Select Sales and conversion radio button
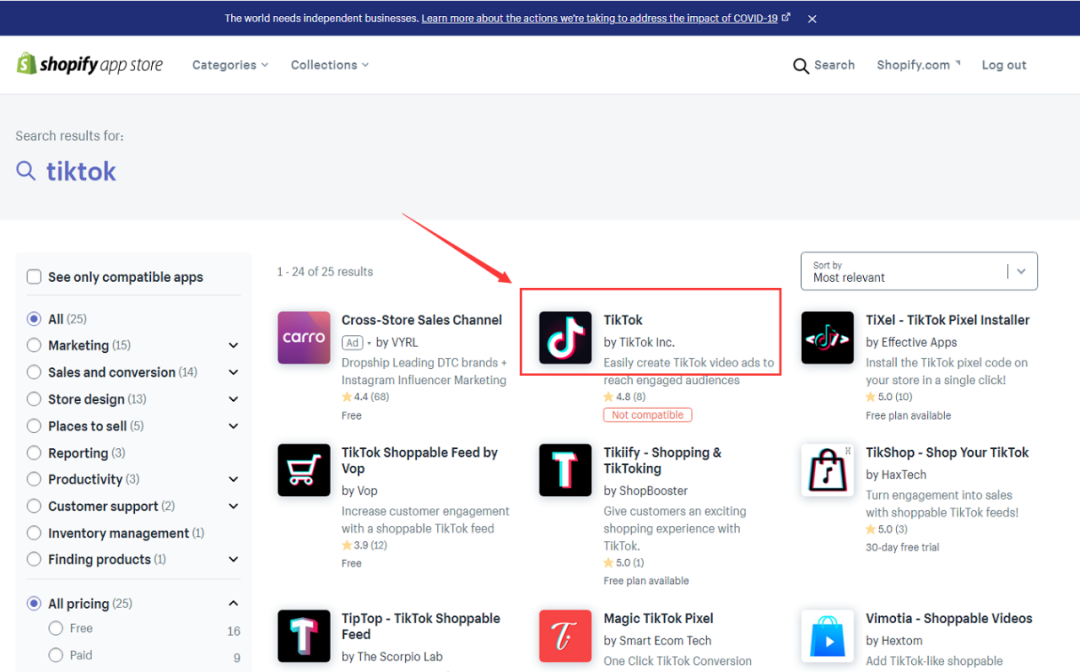The image size is (1080, 672). tap(34, 372)
